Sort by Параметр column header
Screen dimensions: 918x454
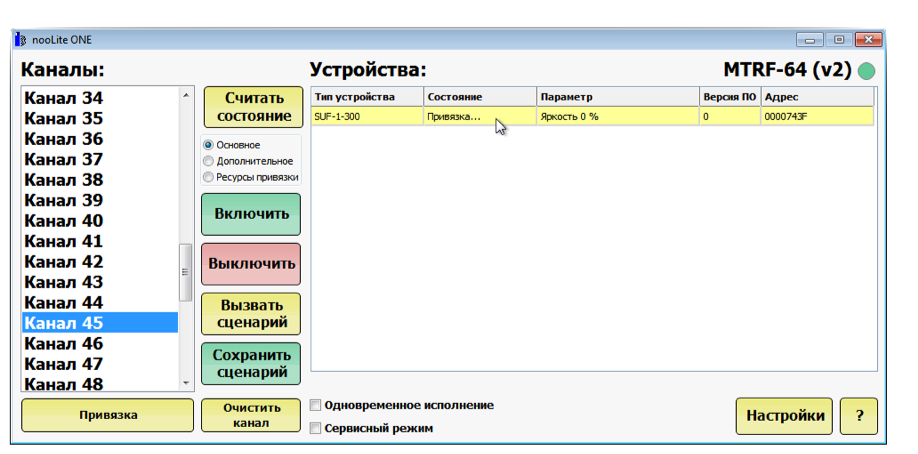pyautogui.click(x=618, y=97)
